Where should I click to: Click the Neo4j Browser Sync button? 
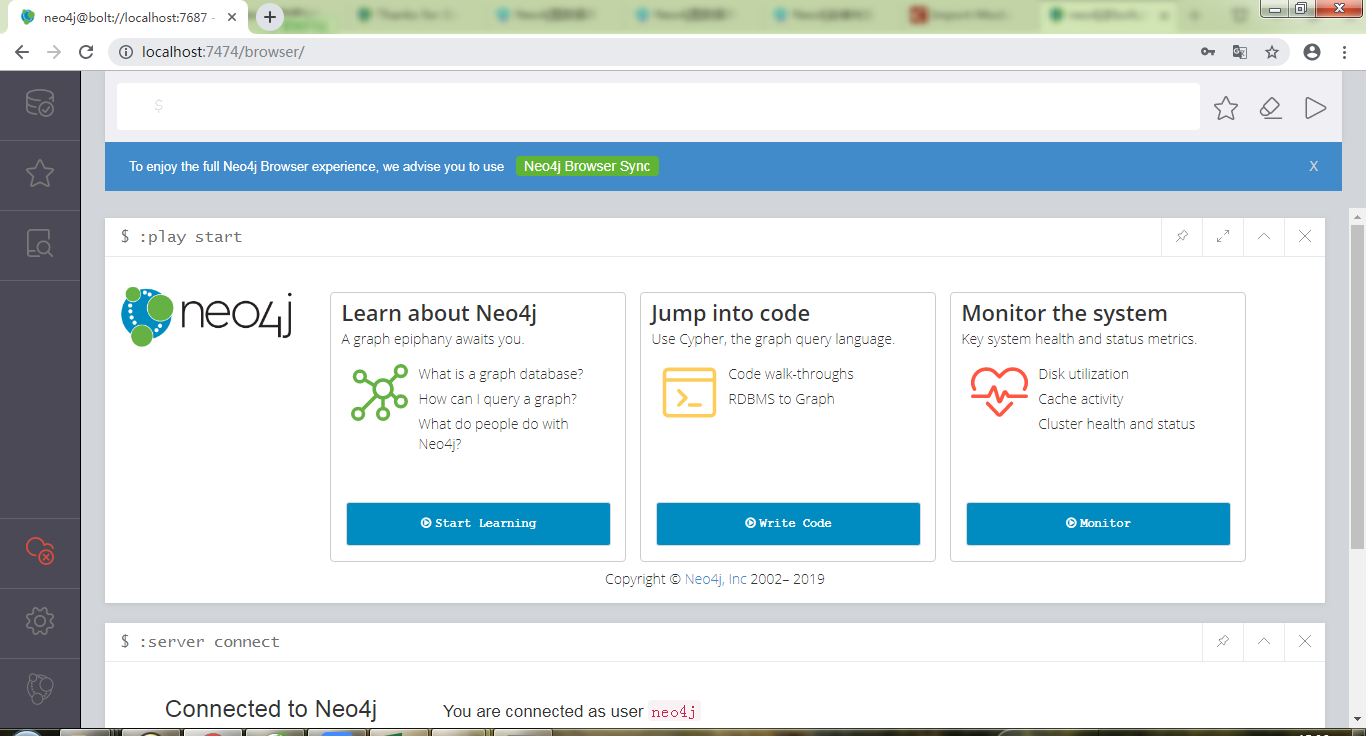click(587, 167)
